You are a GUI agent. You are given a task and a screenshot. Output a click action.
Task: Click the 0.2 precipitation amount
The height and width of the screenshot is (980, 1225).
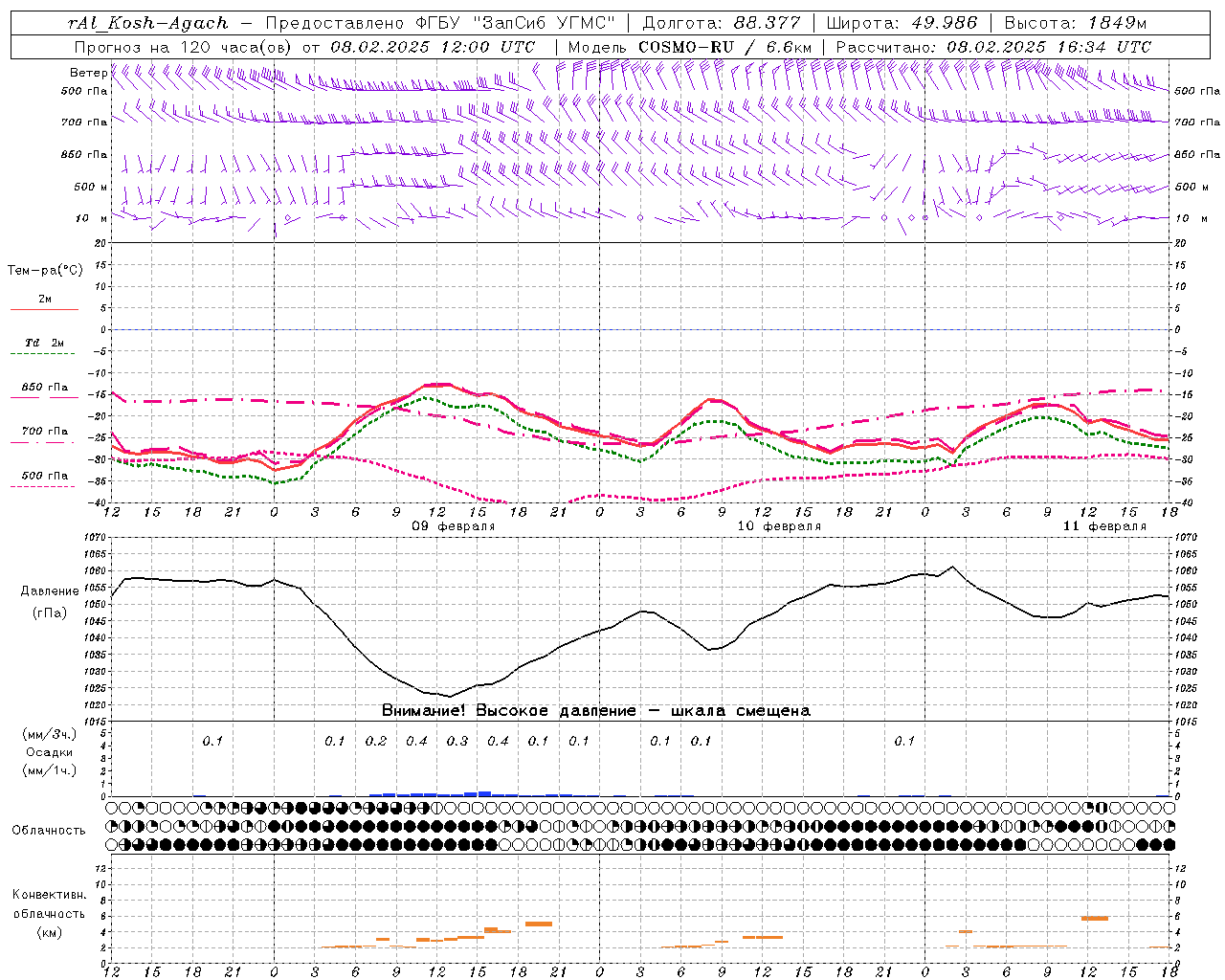click(376, 741)
